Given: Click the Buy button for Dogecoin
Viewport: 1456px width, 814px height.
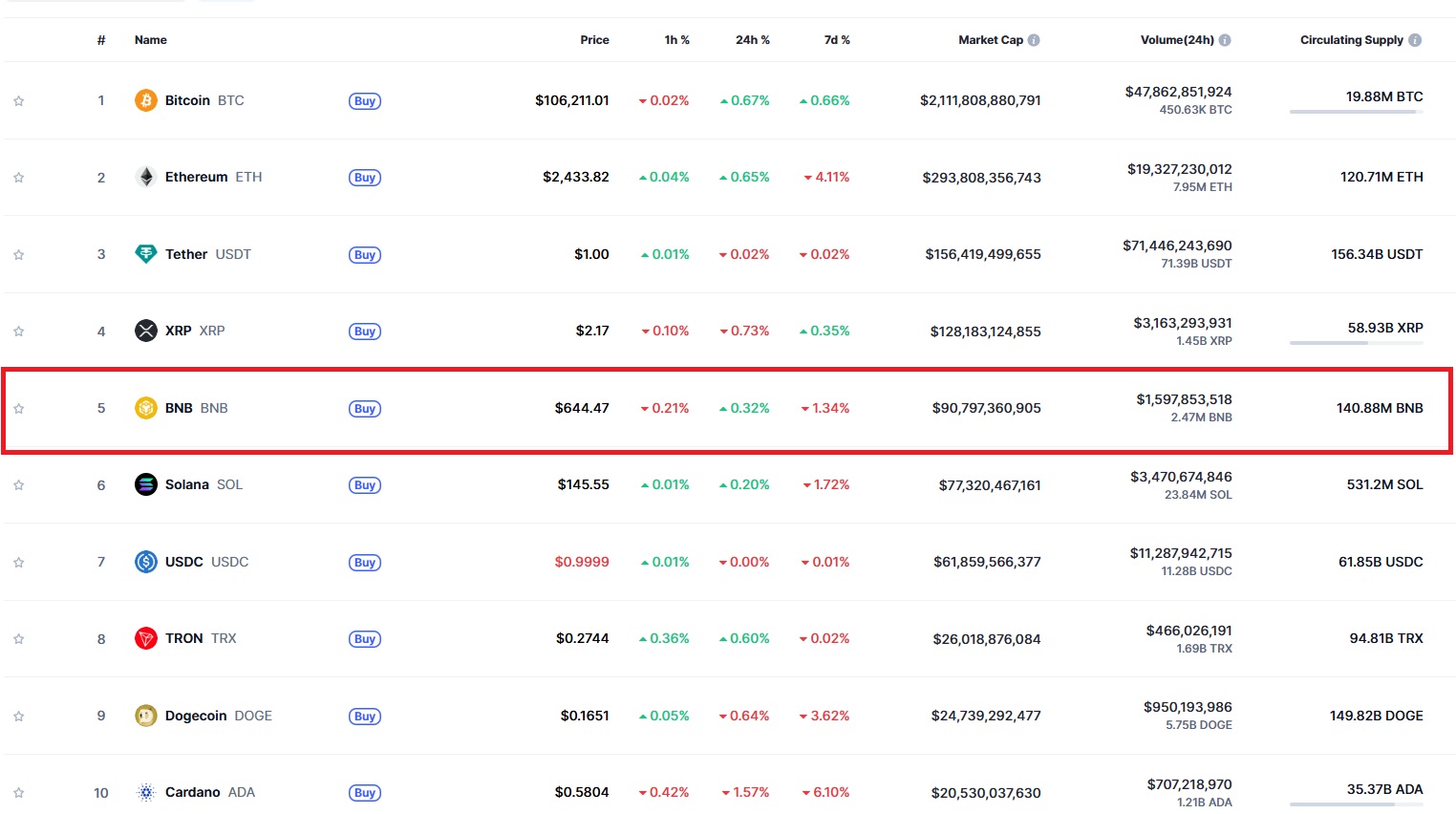Looking at the screenshot, I should pos(365,716).
